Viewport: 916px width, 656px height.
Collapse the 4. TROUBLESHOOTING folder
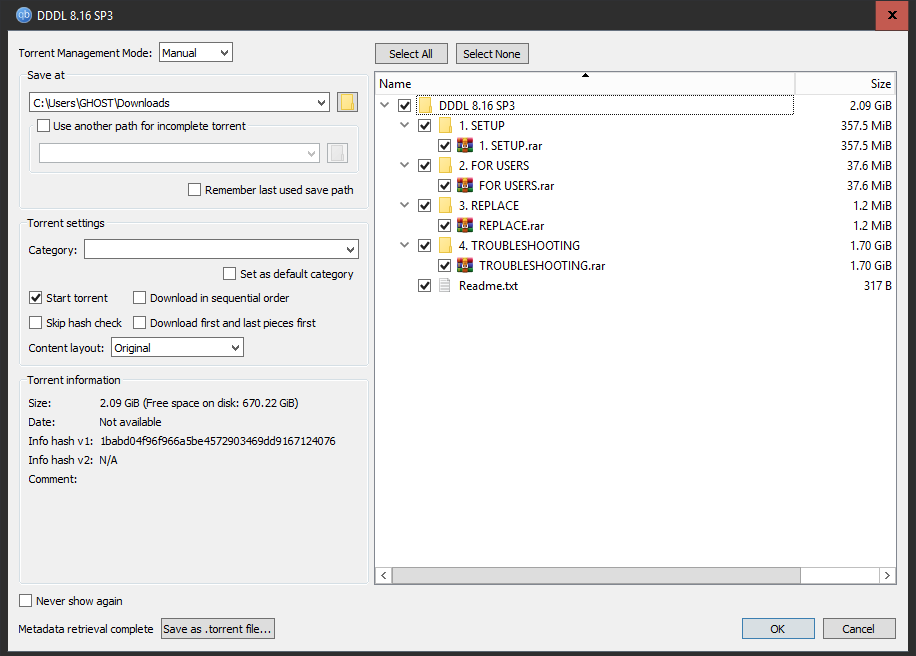coord(405,246)
